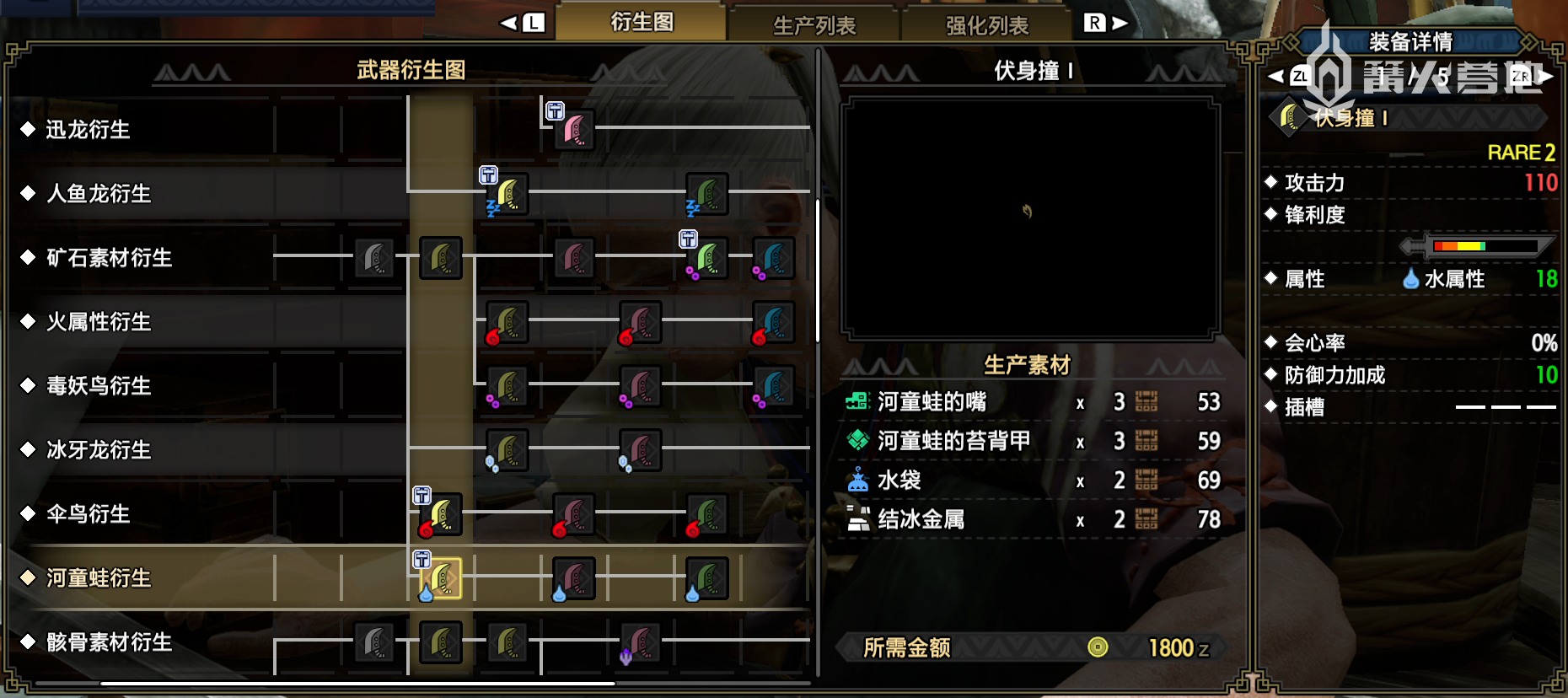Select last weapon in 河童蛙衍生 row
The image size is (1568, 698).
707,578
